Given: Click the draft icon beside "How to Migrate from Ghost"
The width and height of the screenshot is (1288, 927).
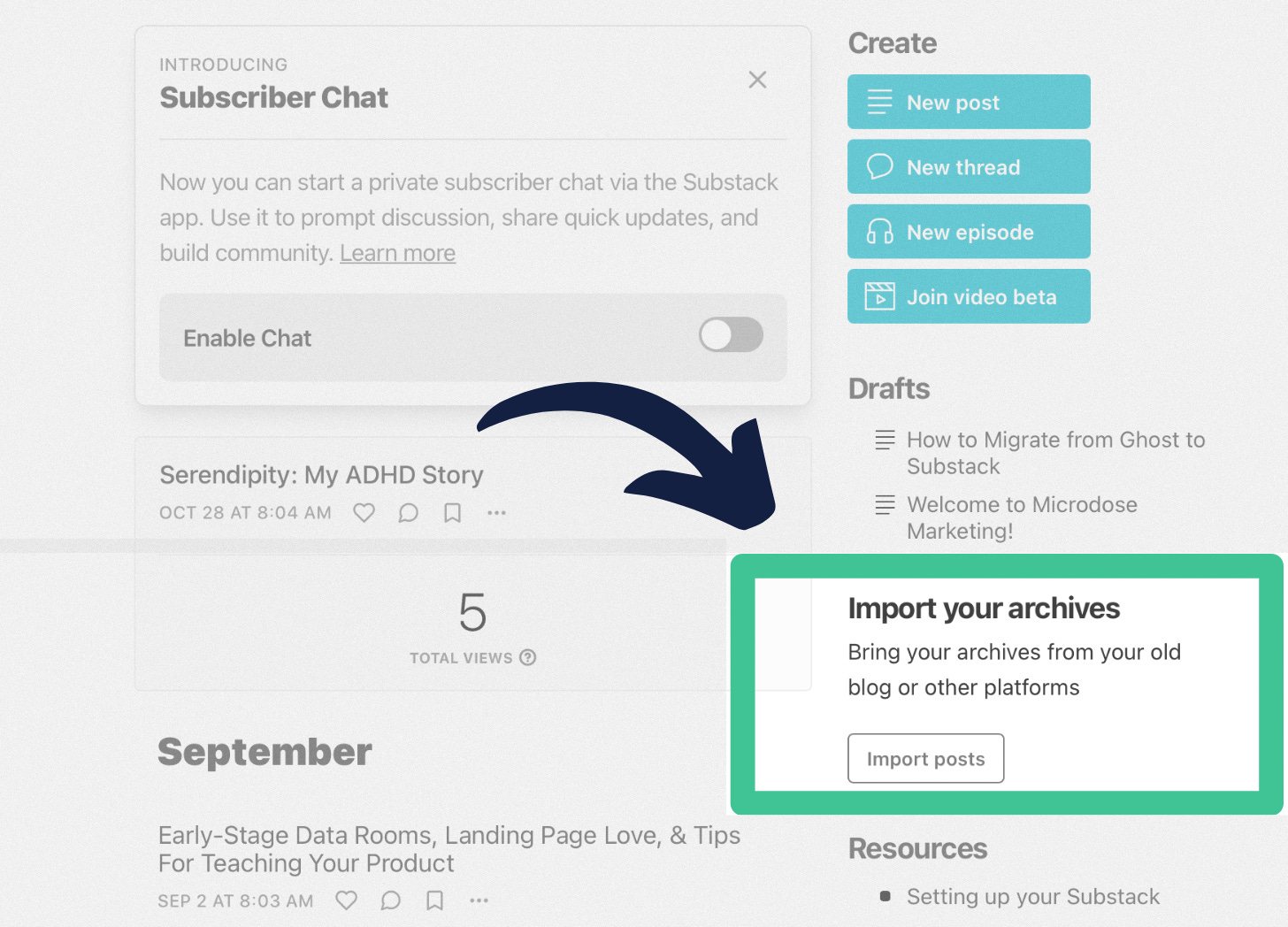Looking at the screenshot, I should [884, 440].
